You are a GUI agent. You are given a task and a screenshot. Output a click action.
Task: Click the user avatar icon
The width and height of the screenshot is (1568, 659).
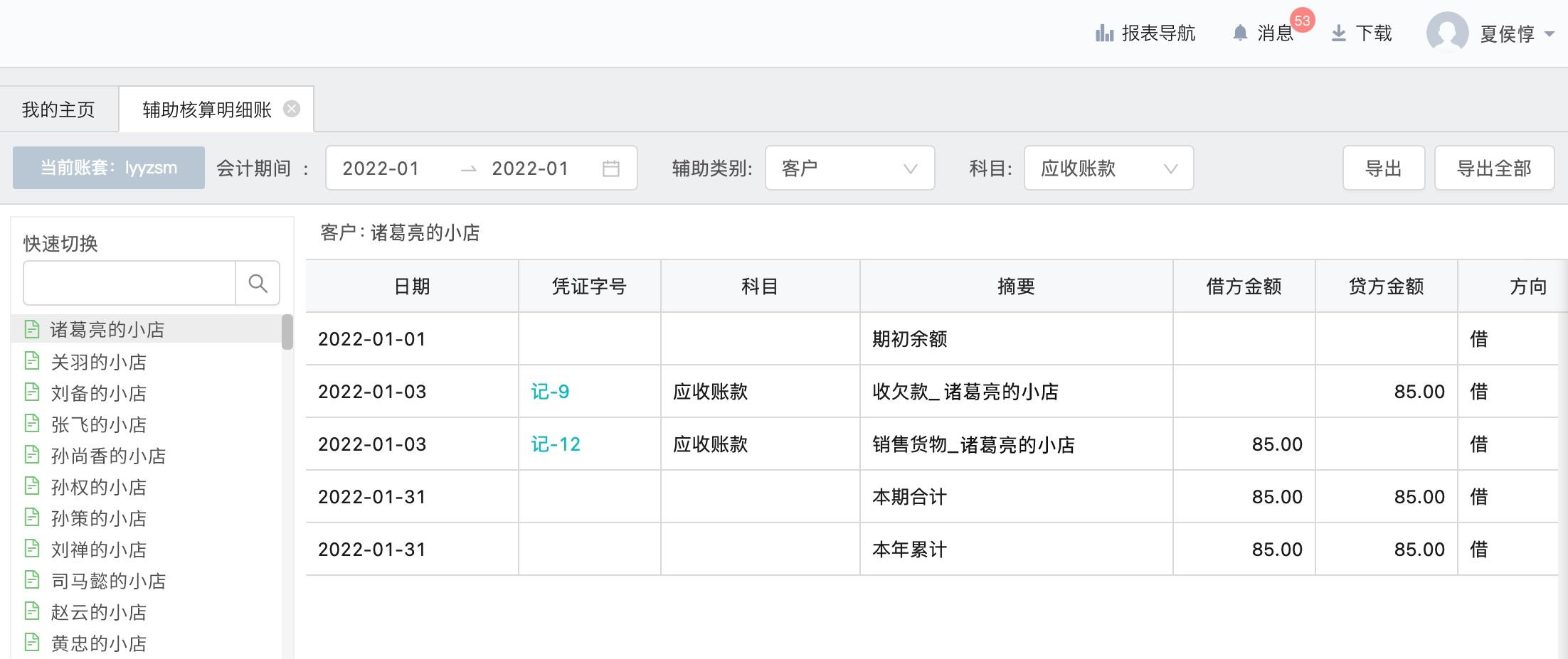pos(1447,33)
